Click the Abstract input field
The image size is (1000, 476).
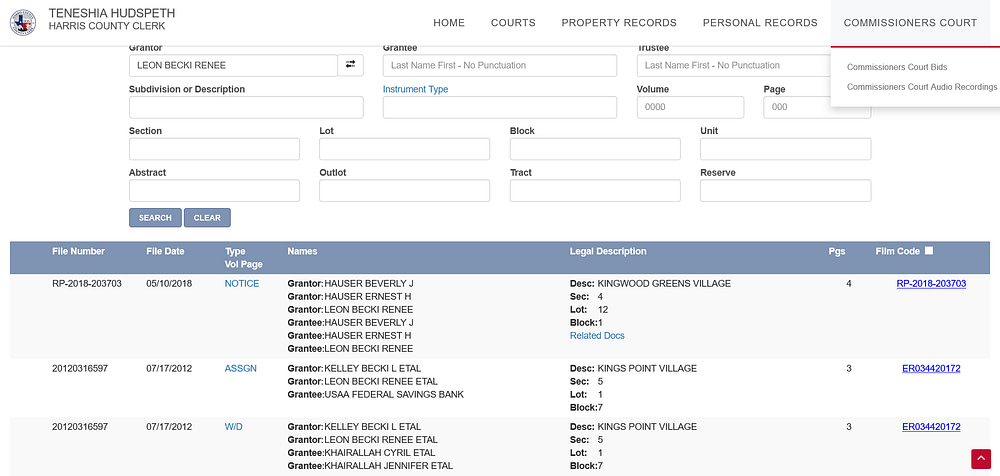(214, 190)
